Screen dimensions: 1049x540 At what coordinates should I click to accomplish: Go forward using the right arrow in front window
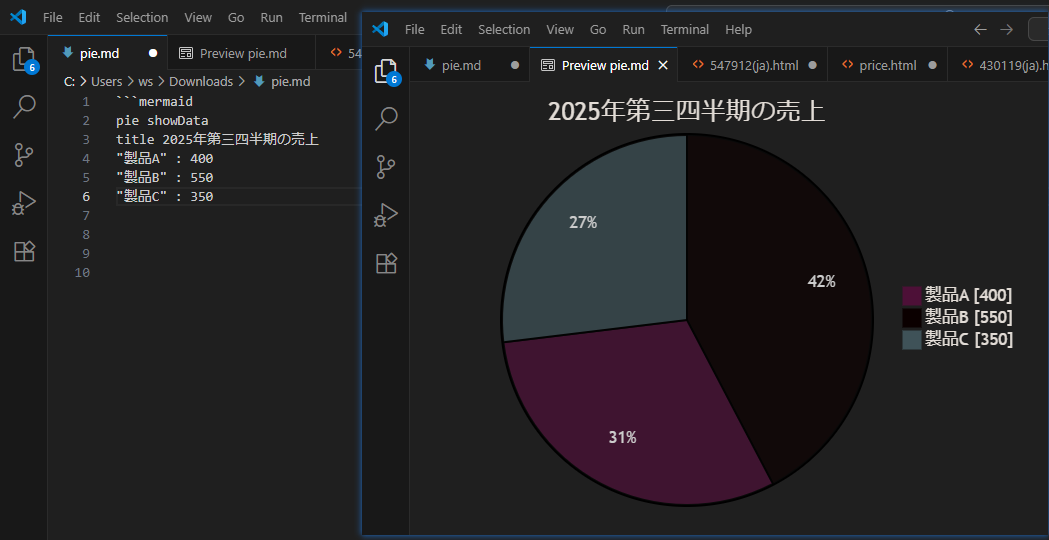[1006, 29]
